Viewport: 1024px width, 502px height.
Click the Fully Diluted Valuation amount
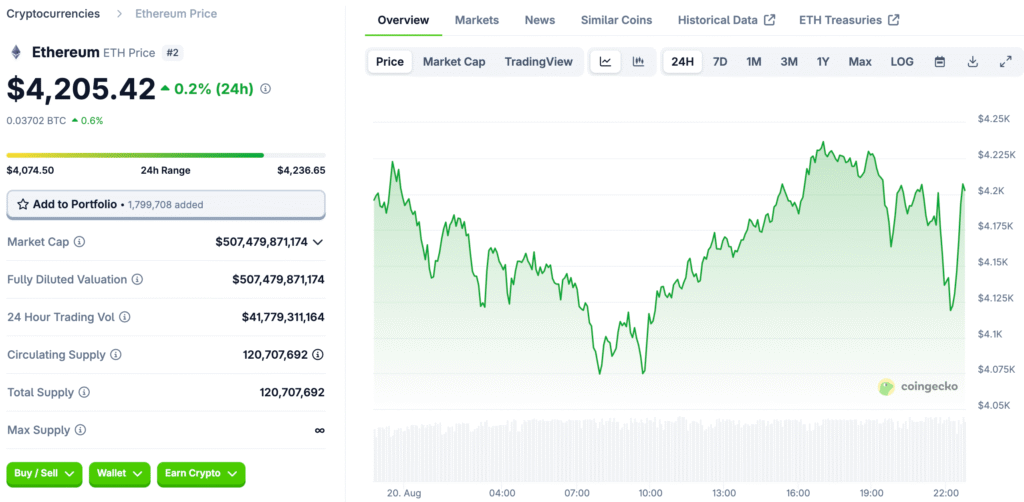click(x=278, y=279)
